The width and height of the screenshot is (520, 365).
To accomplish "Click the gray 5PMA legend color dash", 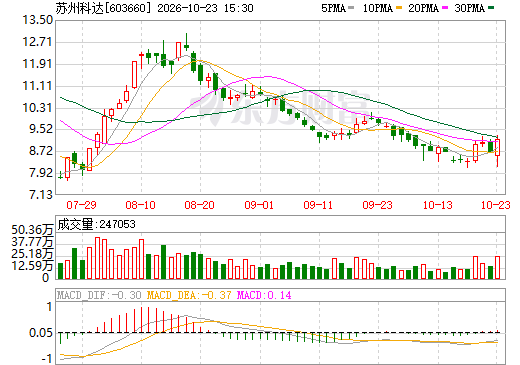I will pyautogui.click(x=351, y=7).
